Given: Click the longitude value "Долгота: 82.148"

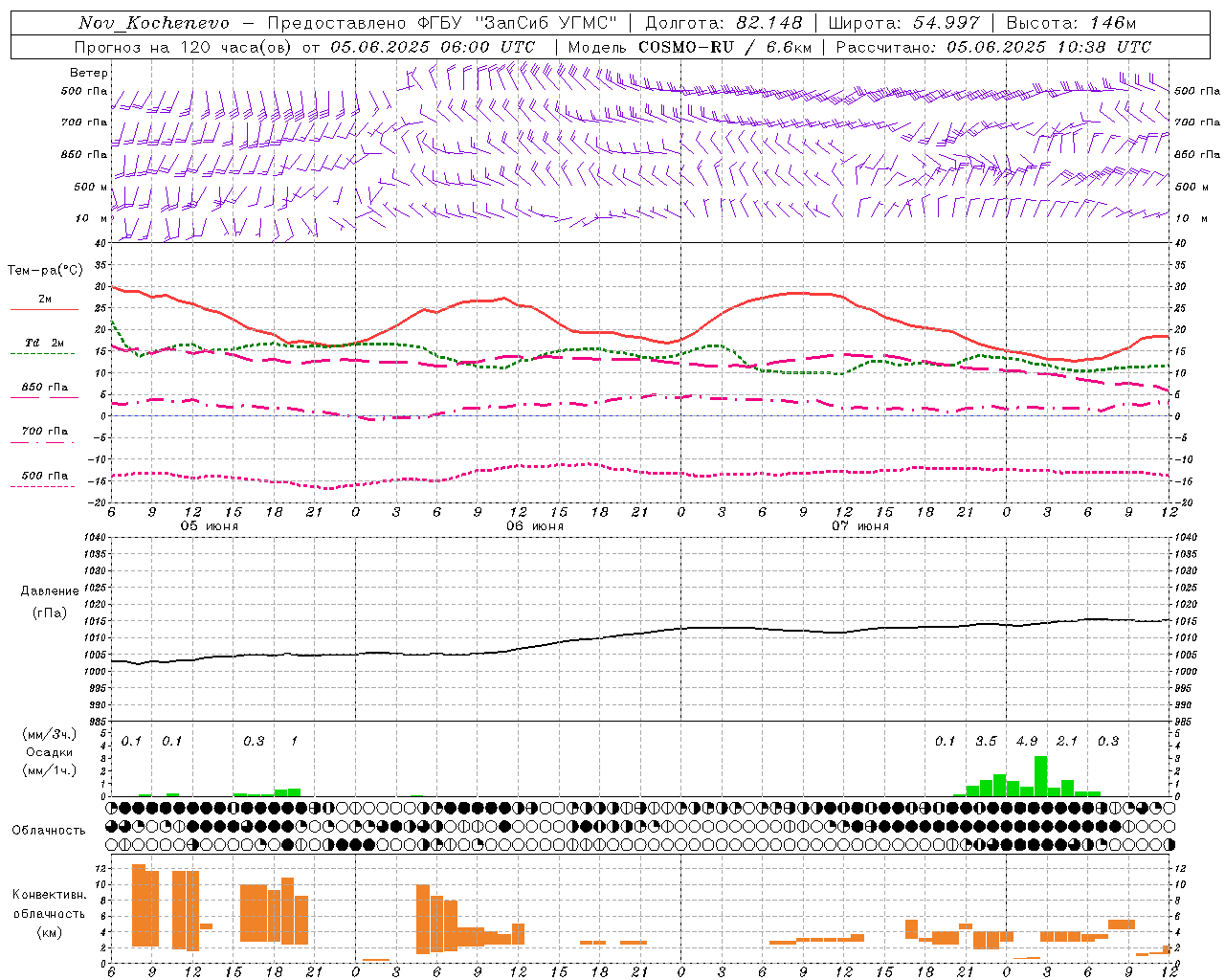Looking at the screenshot, I should coord(724,23).
